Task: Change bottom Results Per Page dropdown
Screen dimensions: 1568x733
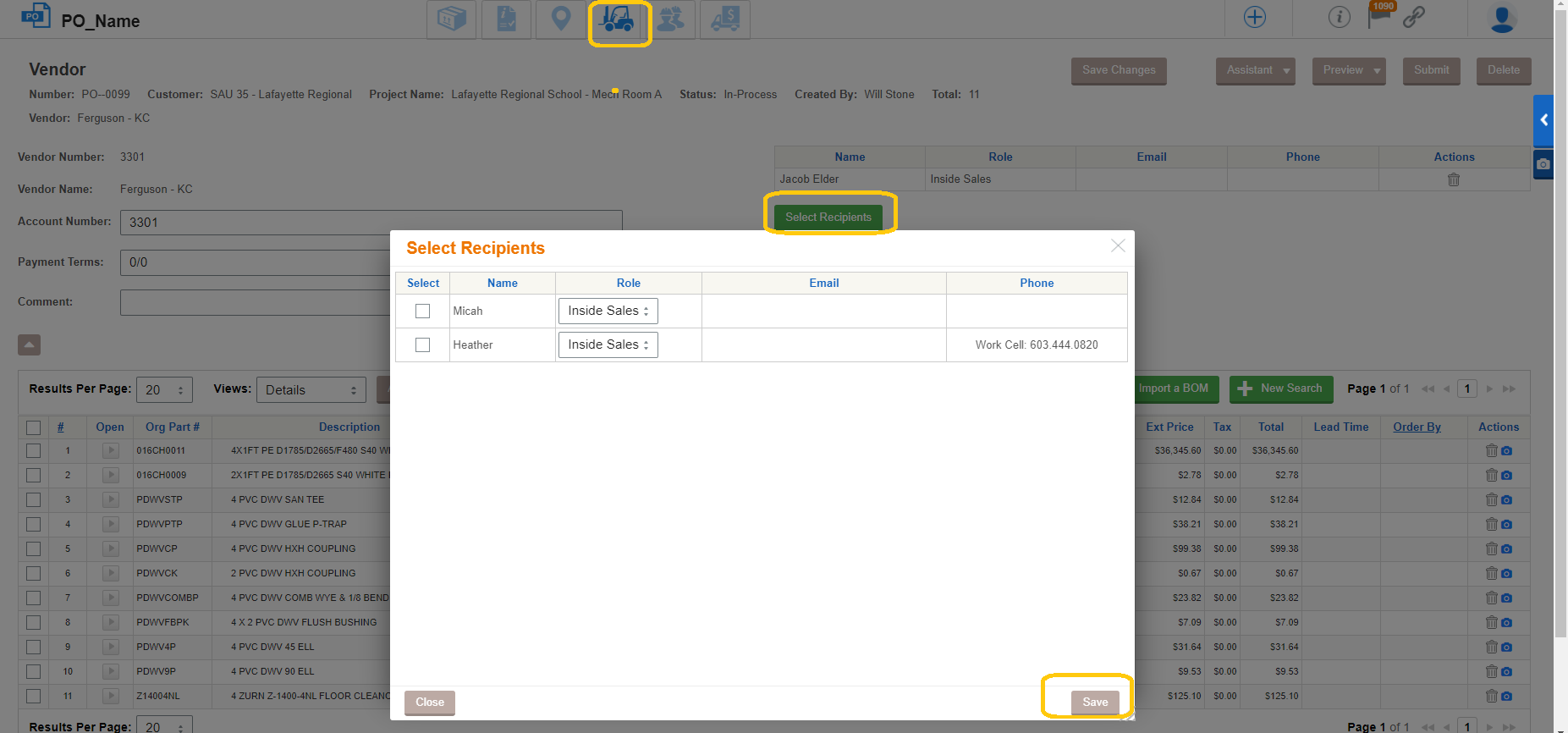Action: point(164,726)
